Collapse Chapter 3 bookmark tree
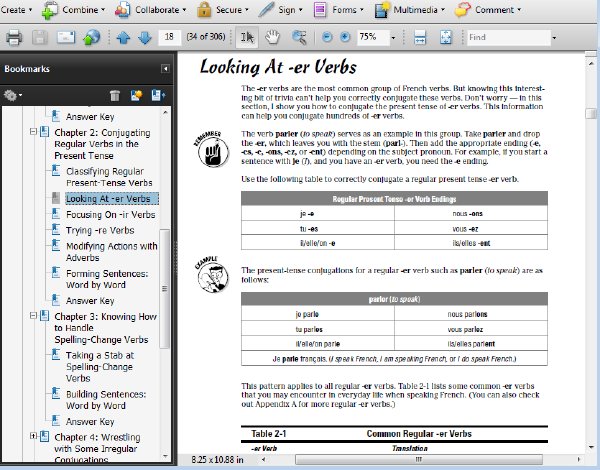The width and height of the screenshot is (600, 470). (33, 316)
